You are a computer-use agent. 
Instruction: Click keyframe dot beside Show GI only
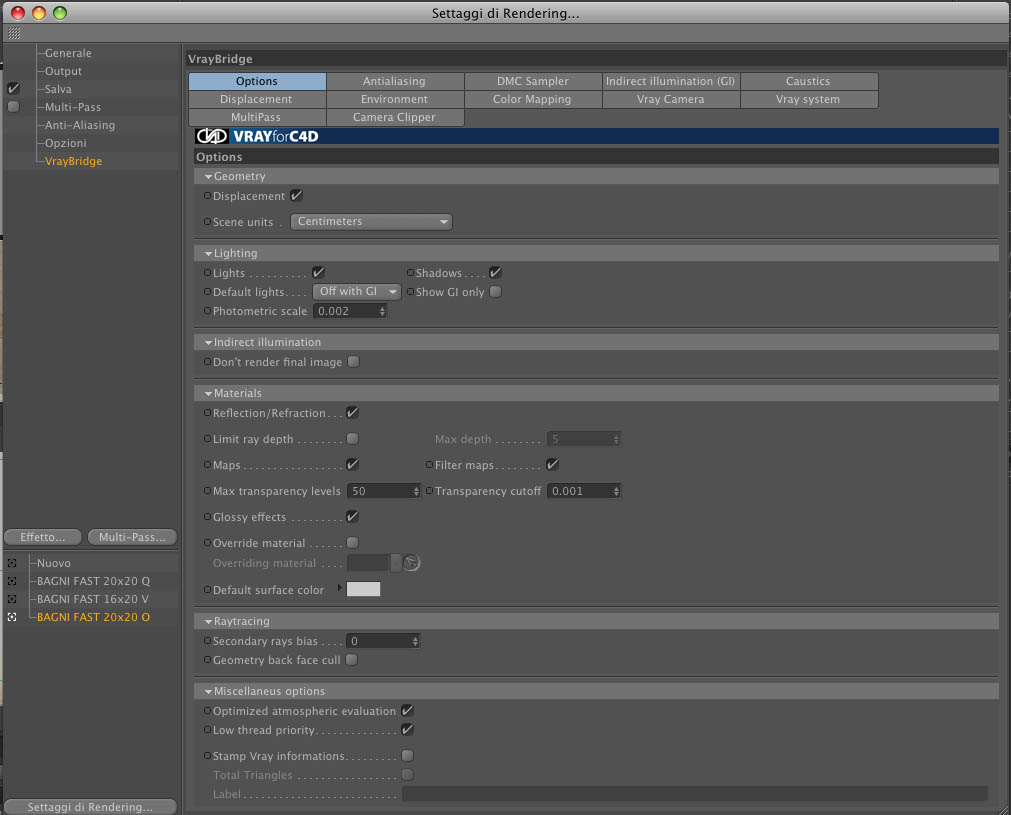[409, 291]
